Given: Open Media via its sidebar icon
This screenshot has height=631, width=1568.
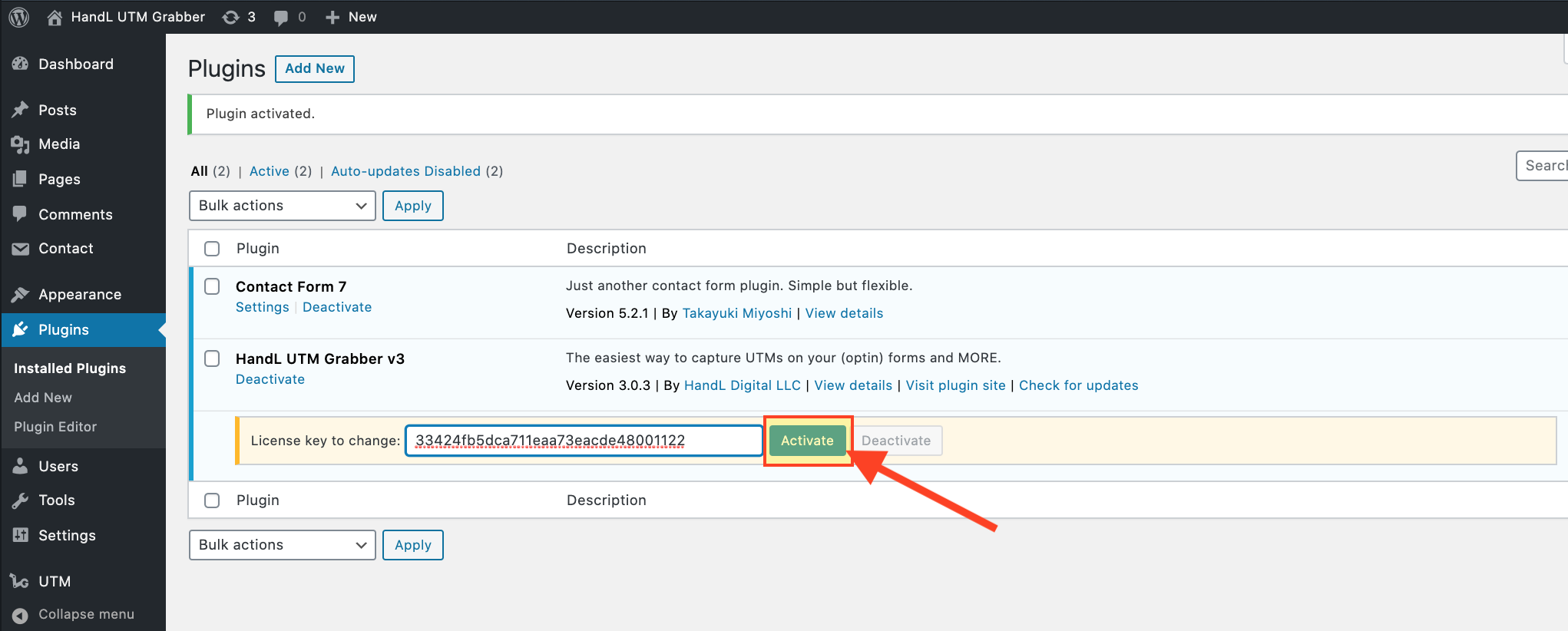Looking at the screenshot, I should click(x=20, y=144).
